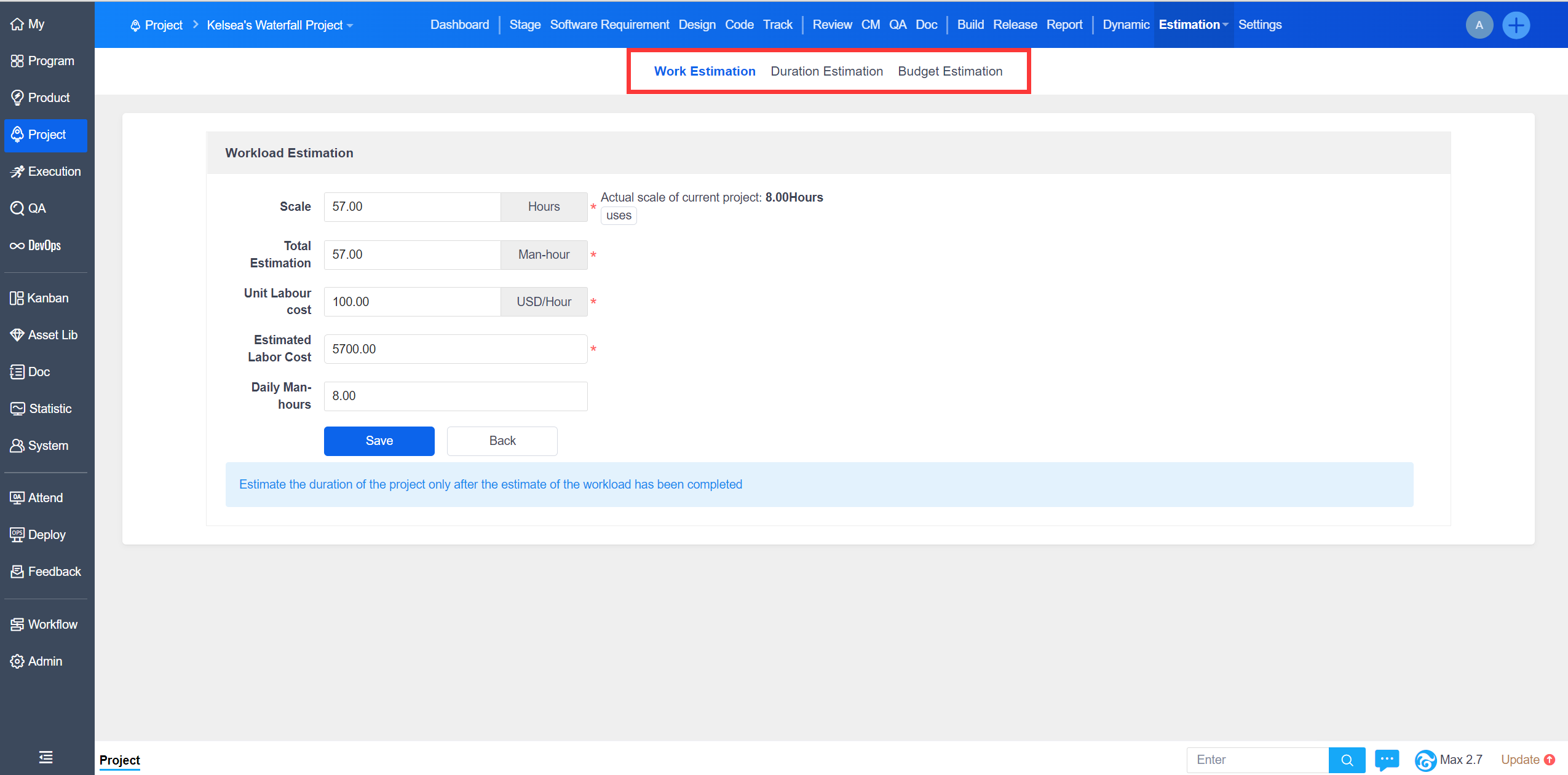Screen dimensions: 1568x775
Task: Click the blue plus quick-create icon
Action: coord(1516,25)
